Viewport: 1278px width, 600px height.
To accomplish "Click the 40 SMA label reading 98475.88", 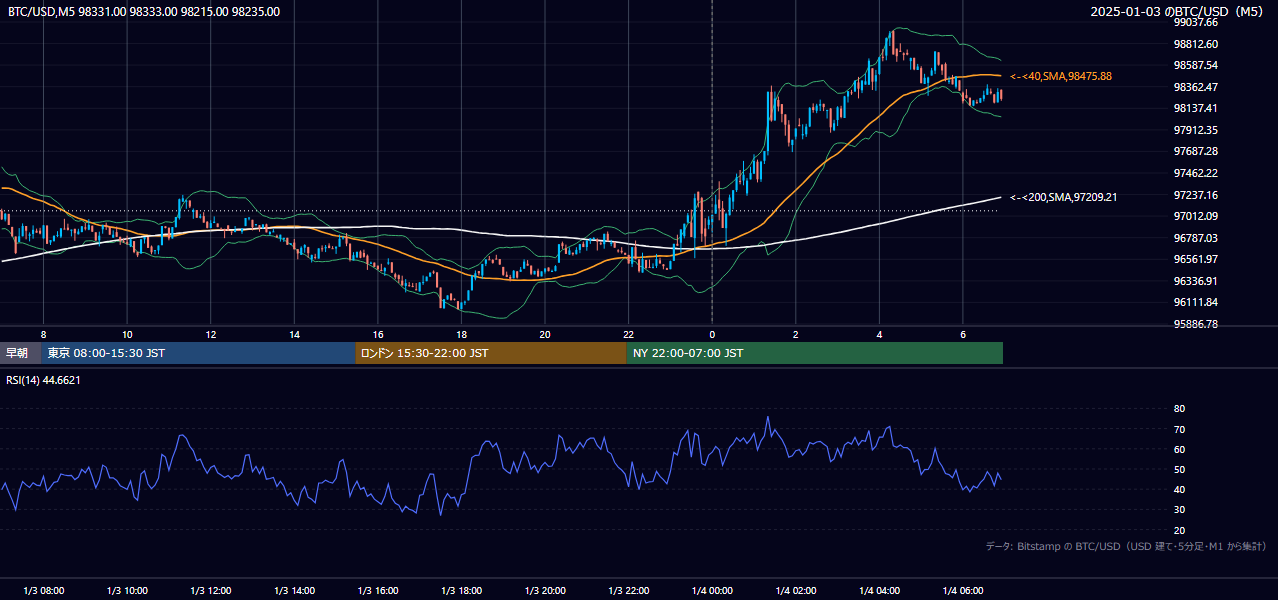I will 1061,76.
